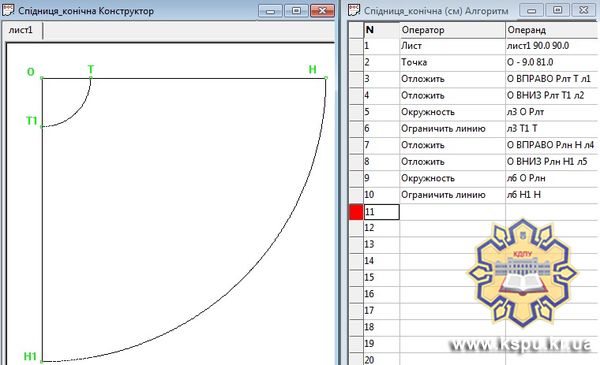This screenshot has height=365, width=600.
Task: Click the Алгоритм window title icon
Action: pyautogui.click(x=354, y=10)
